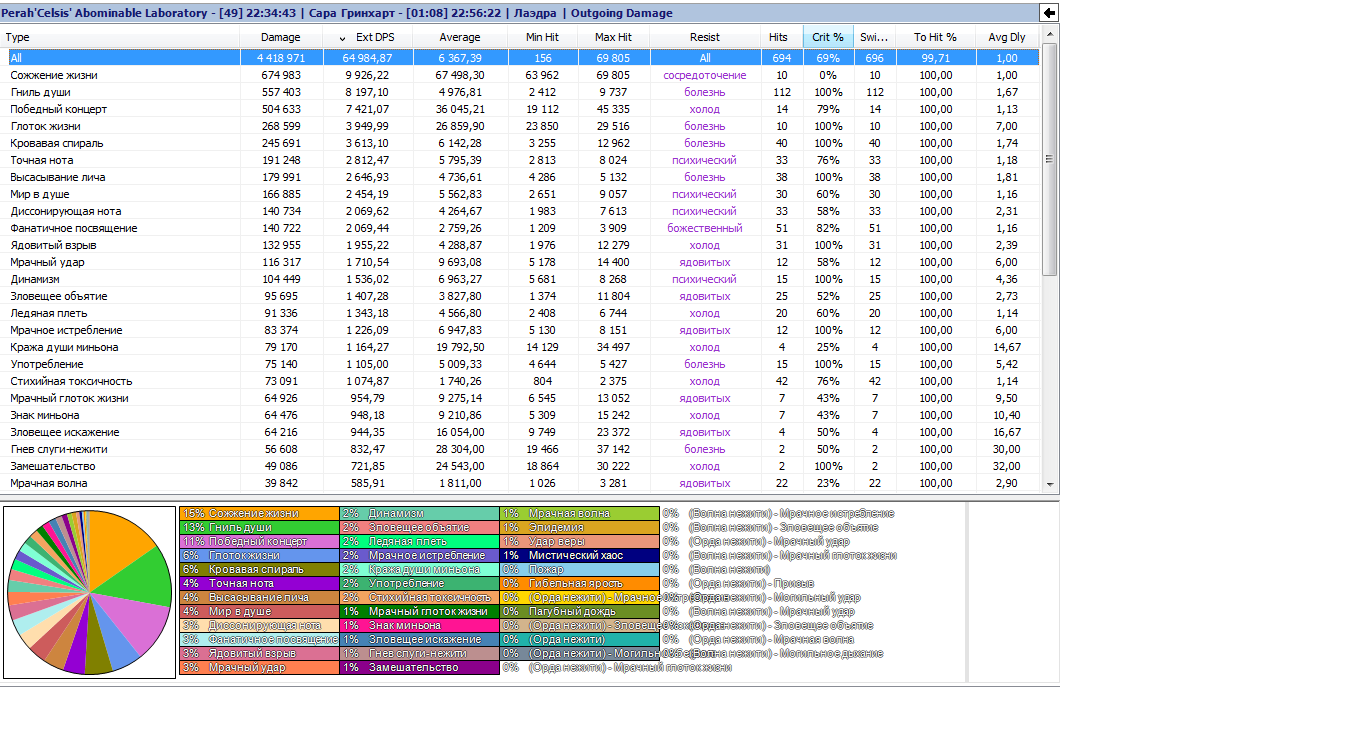Screen dimensions: 1361x743
Task: Select the Кража души миньона row
Action: (x=520, y=347)
